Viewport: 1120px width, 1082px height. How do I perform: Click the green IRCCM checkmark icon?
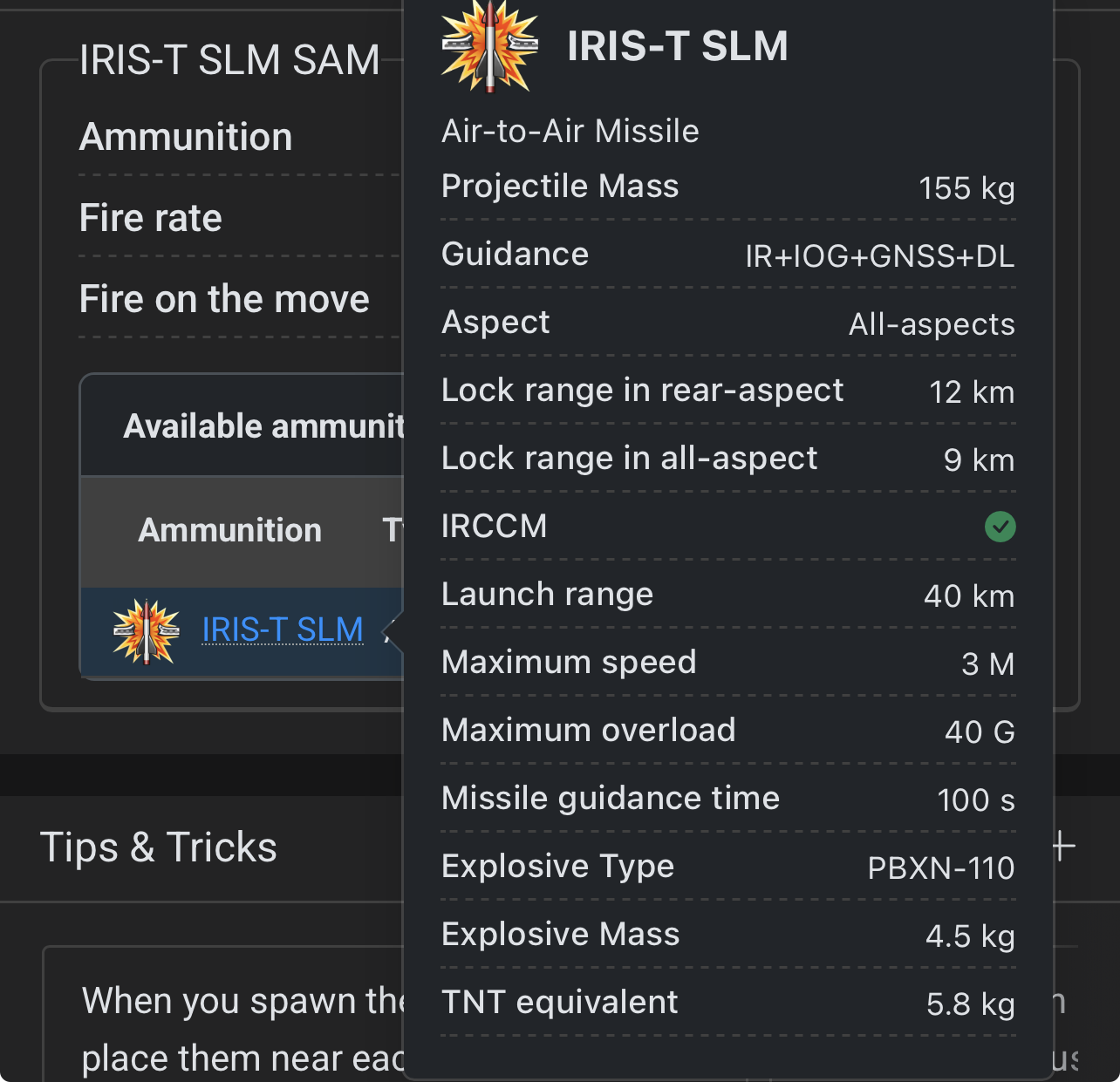click(1000, 527)
